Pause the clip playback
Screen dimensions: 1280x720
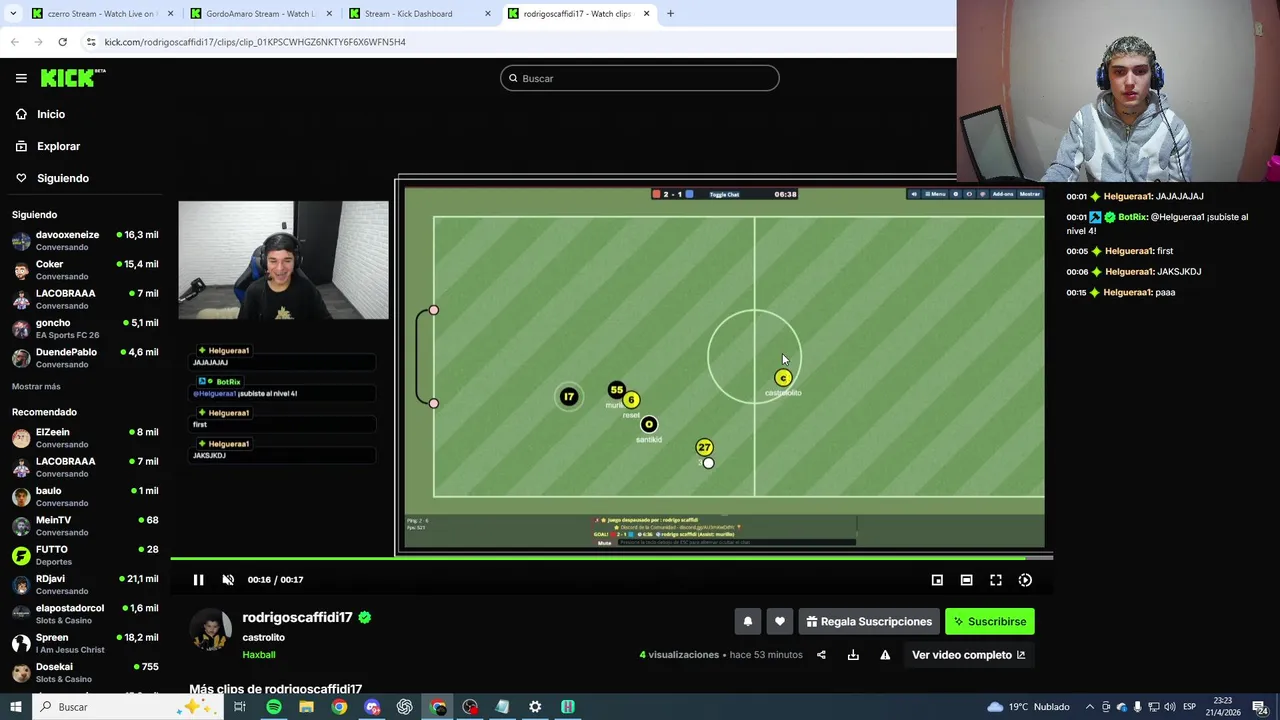click(x=198, y=580)
